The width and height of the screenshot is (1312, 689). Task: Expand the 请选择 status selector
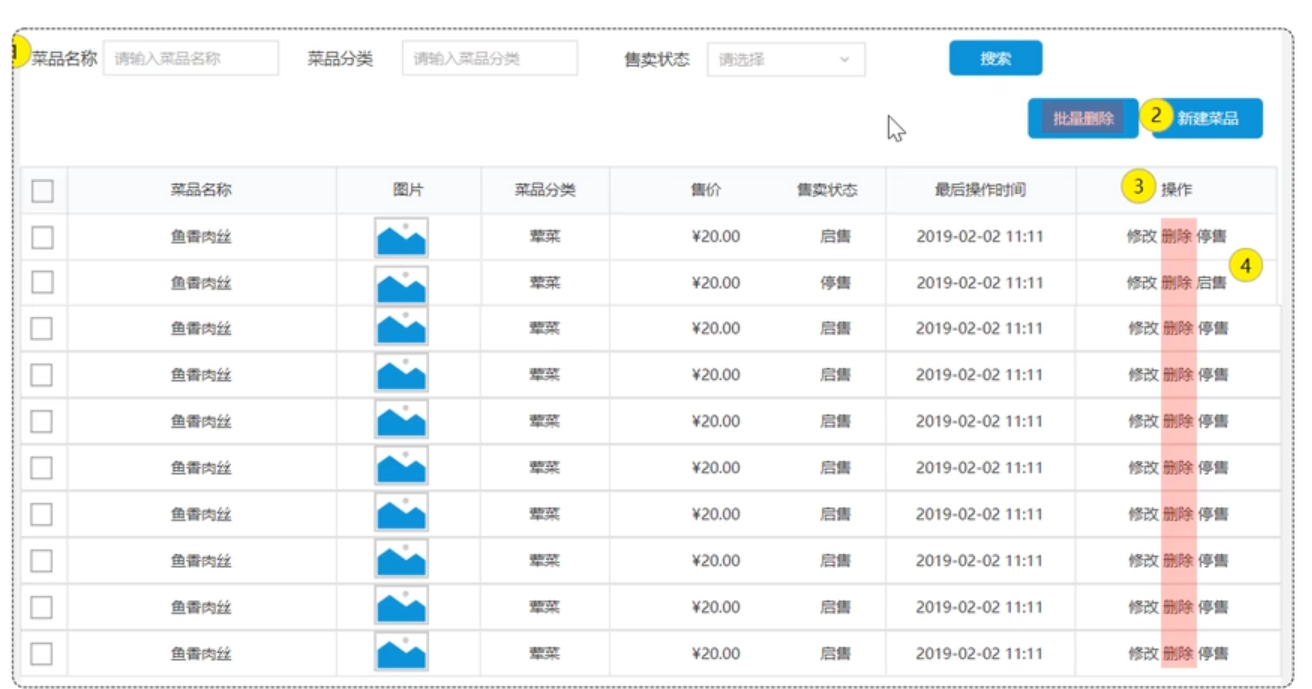pos(789,58)
